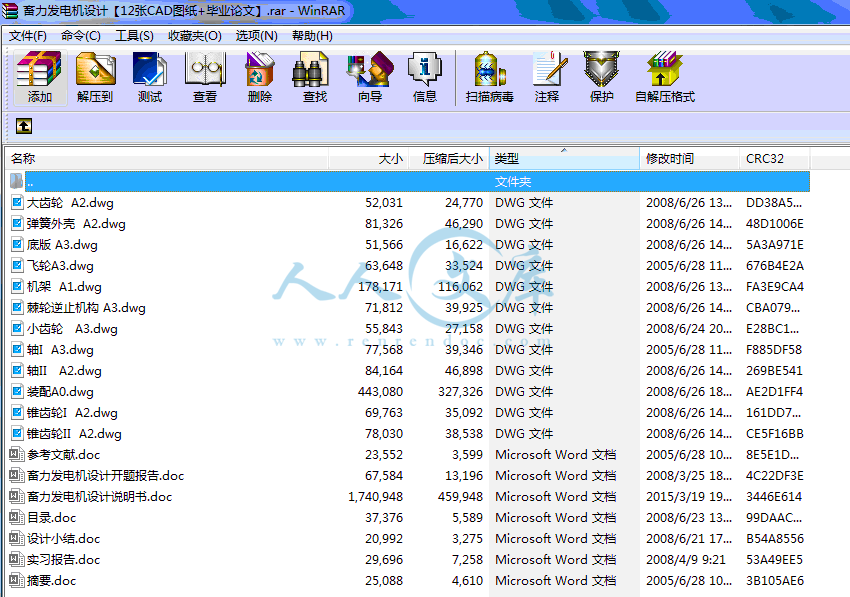Click the DWG icon of 装配A0.dwg
Viewport: 850px width, 597px height.
17,391
